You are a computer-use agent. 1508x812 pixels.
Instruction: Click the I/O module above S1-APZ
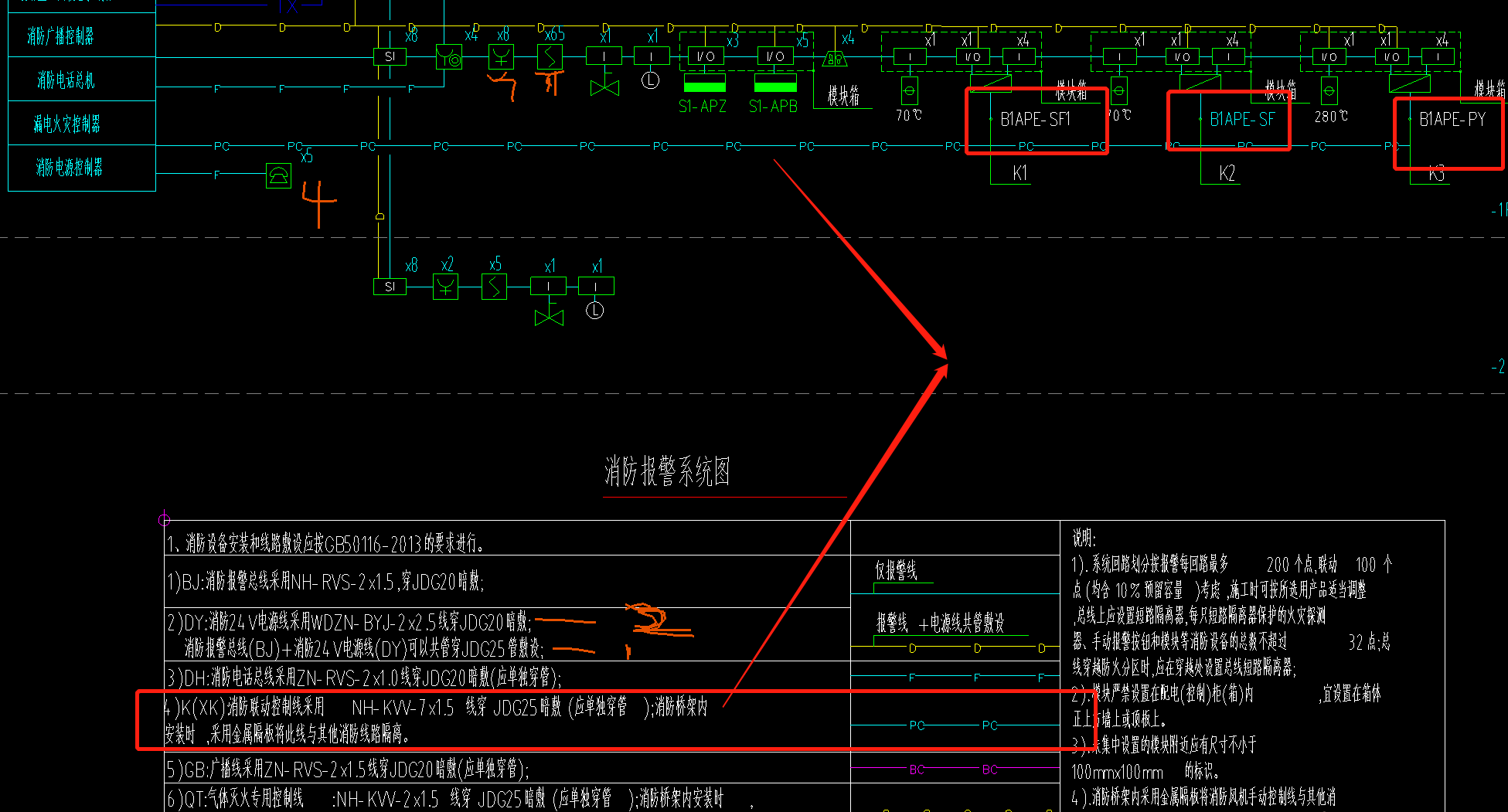coord(706,56)
